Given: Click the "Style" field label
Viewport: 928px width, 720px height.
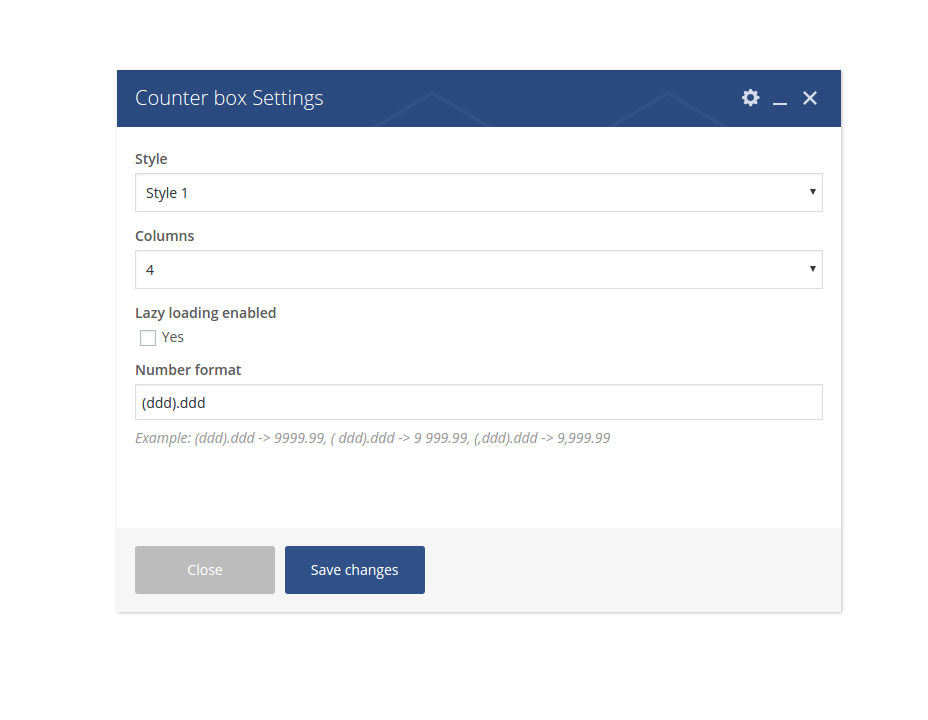Looking at the screenshot, I should pyautogui.click(x=151, y=159).
